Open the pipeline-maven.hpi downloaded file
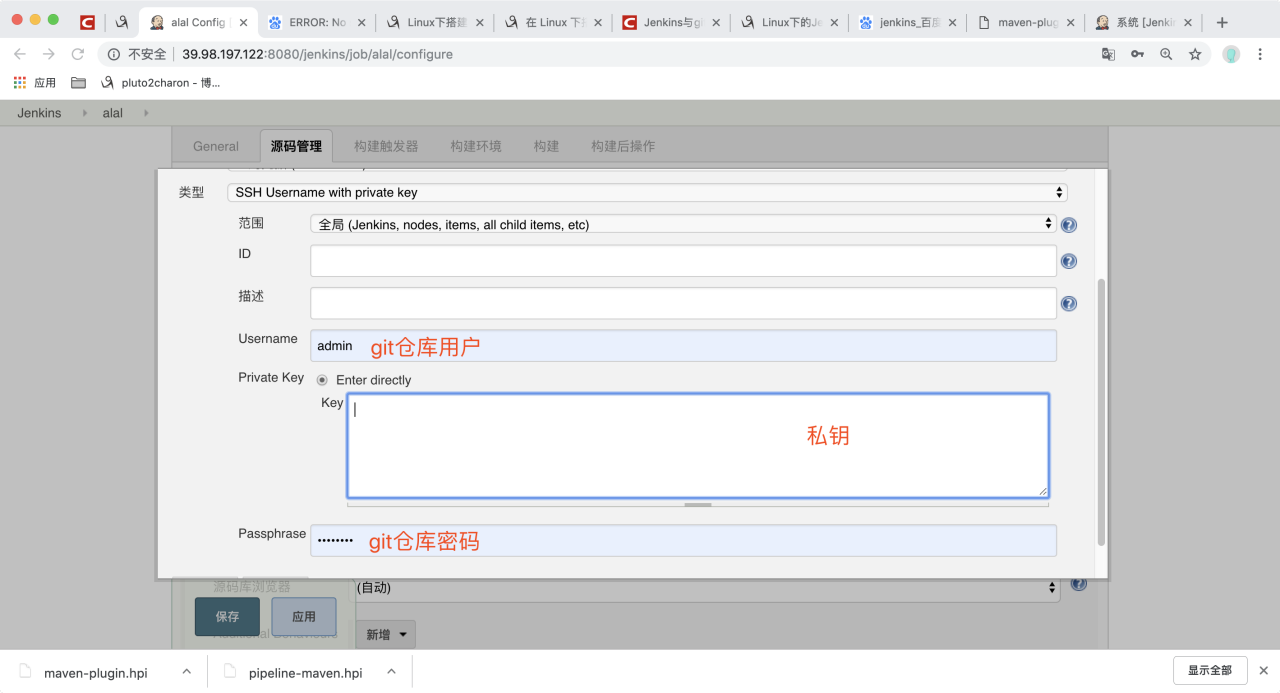Viewport: 1280px width, 693px height. [305, 672]
